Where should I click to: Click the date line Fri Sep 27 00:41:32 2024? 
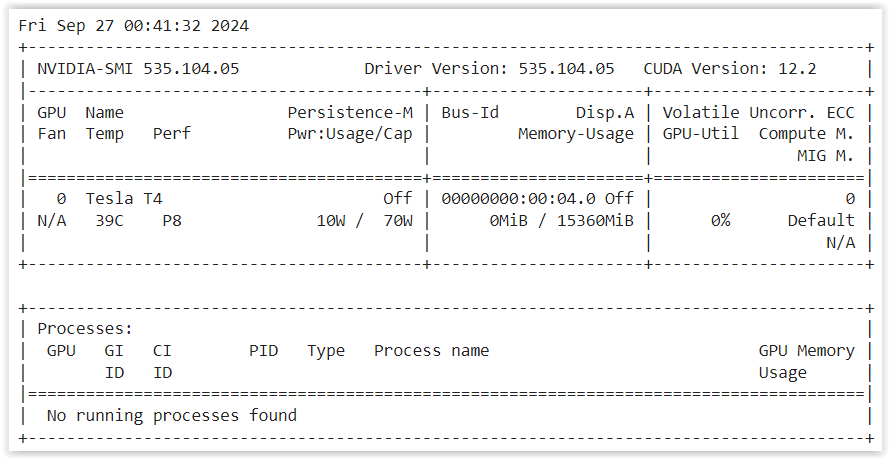(x=134, y=26)
